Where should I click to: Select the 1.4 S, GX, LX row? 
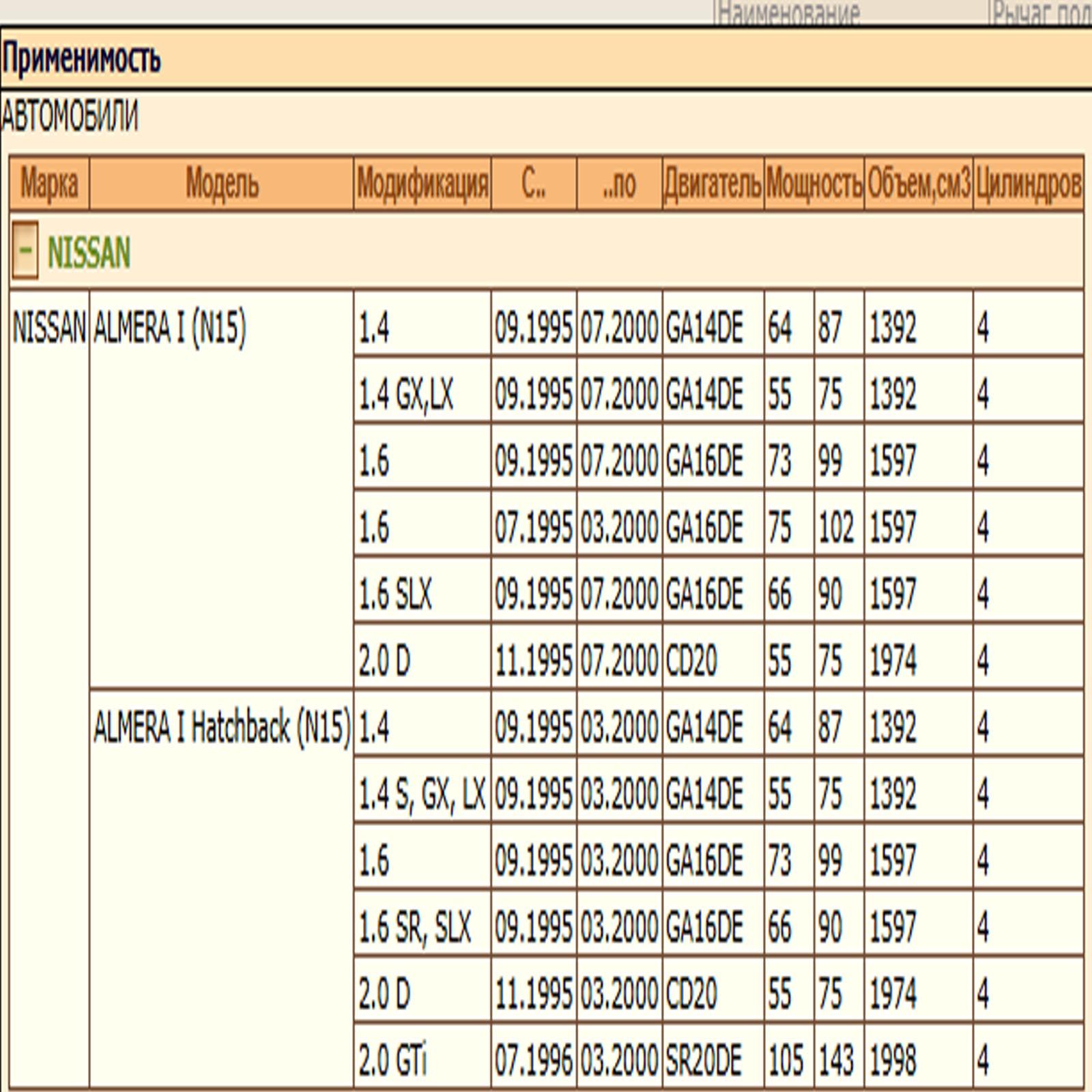422,794
